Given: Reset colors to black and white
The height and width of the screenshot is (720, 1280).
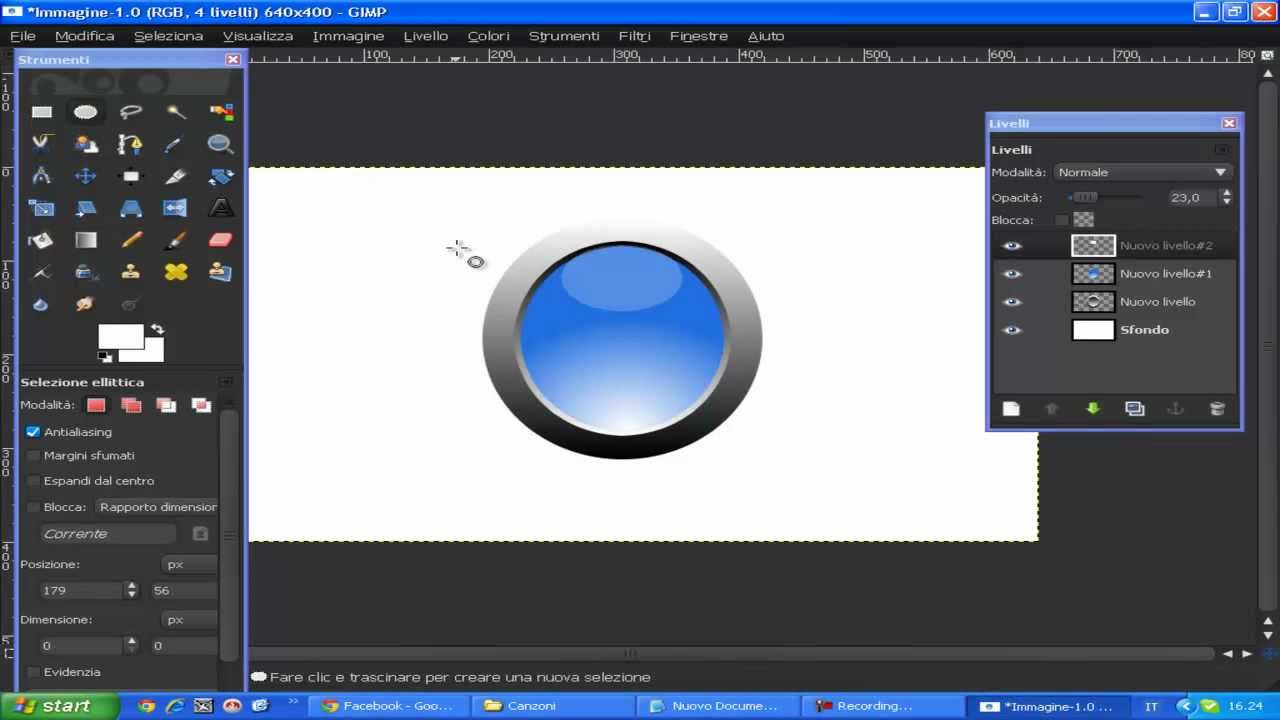Looking at the screenshot, I should [104, 356].
